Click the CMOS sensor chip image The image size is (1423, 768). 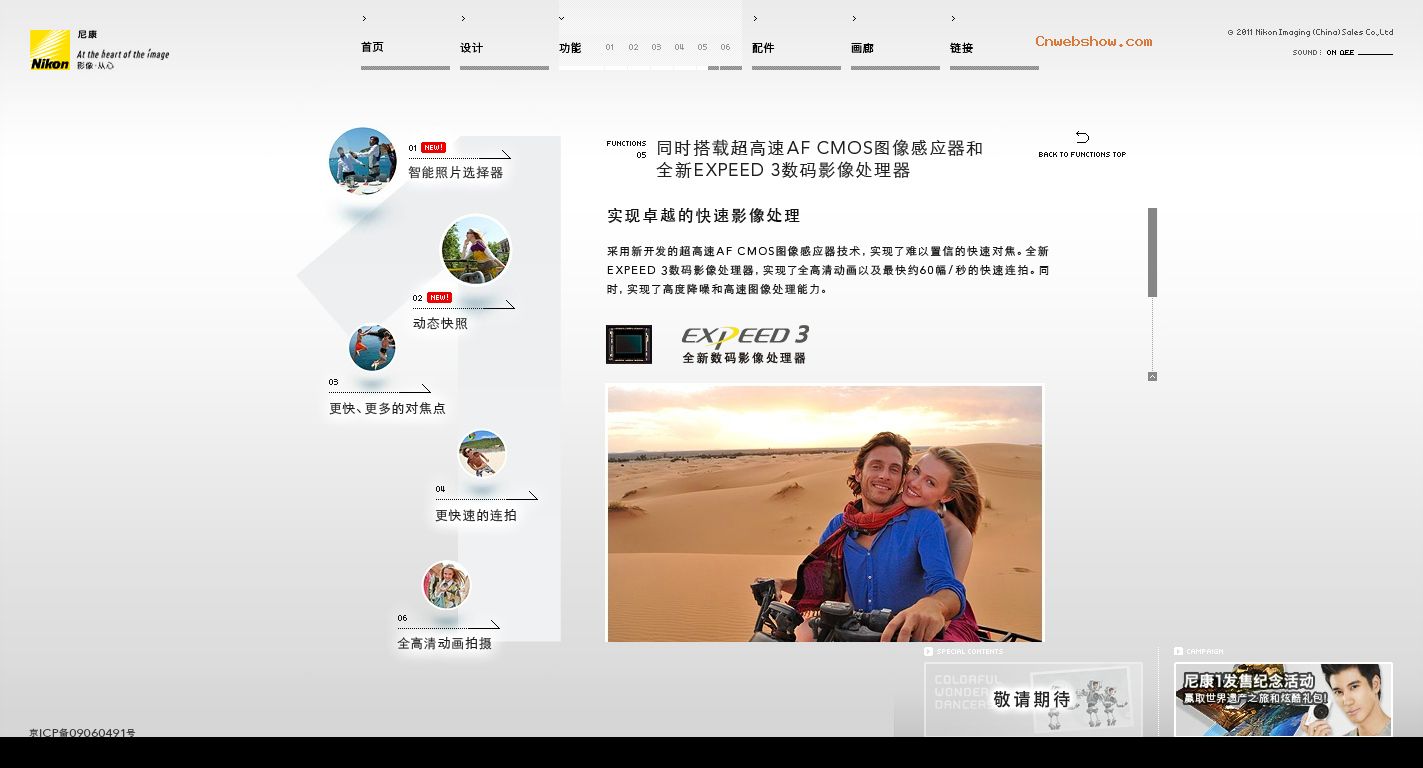click(629, 344)
